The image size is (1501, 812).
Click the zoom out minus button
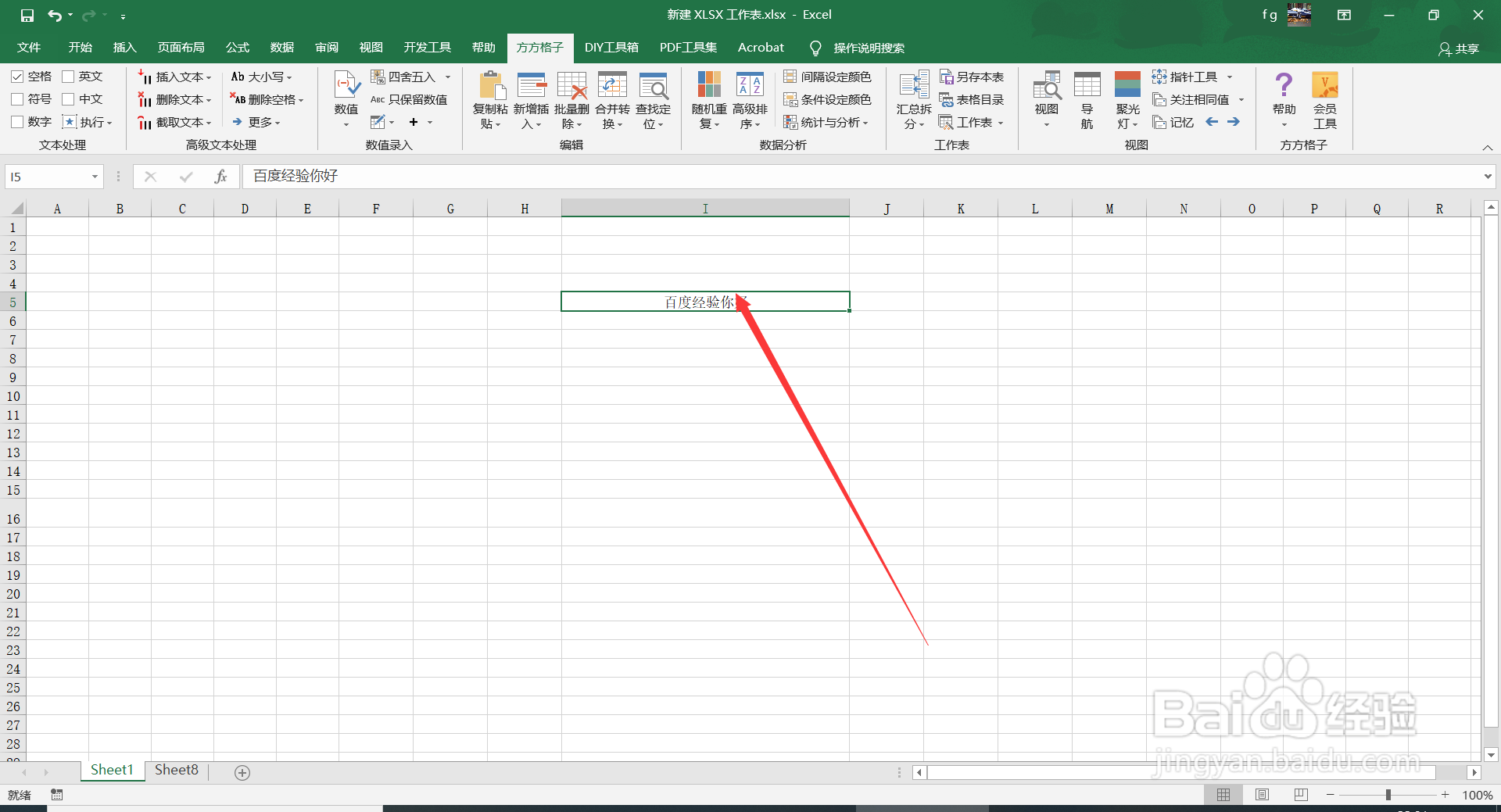pos(1331,795)
